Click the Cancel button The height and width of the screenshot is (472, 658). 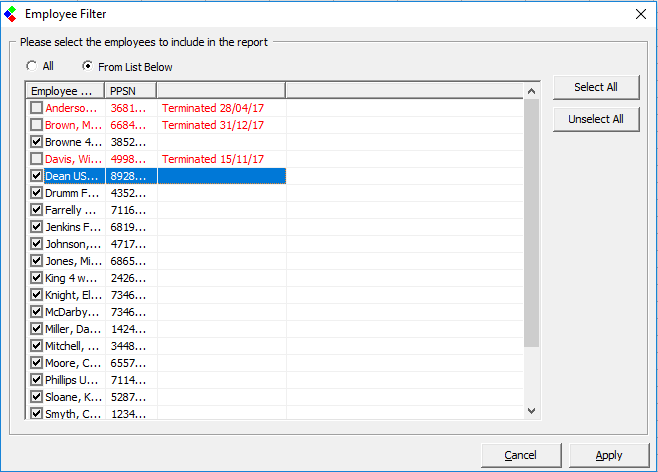(x=520, y=455)
